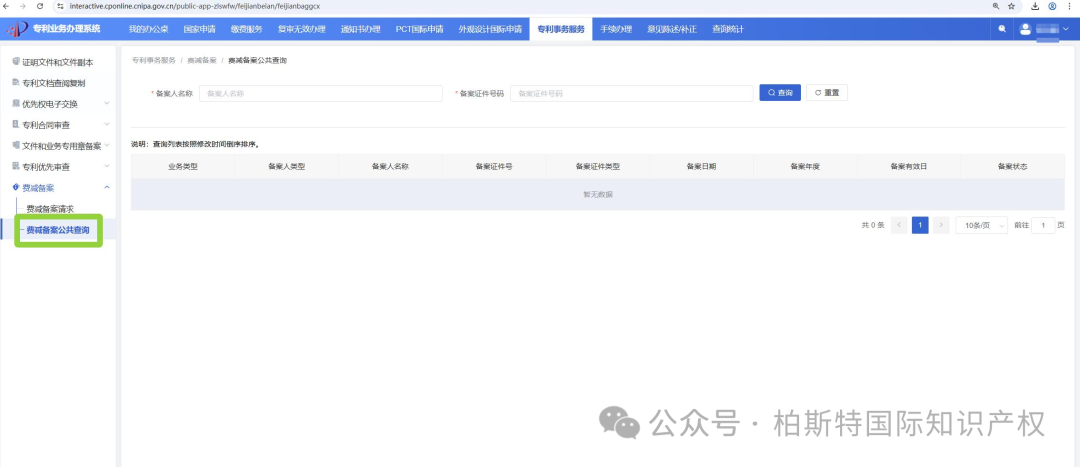Click the browser zoom magnifier icon
The height and width of the screenshot is (467, 1080).
pyautogui.click(x=995, y=6)
